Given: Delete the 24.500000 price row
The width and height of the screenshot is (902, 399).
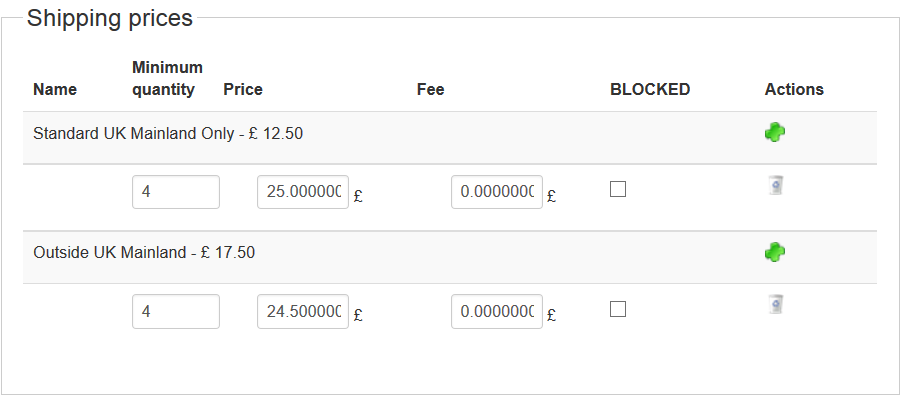Looking at the screenshot, I should pyautogui.click(x=775, y=304).
